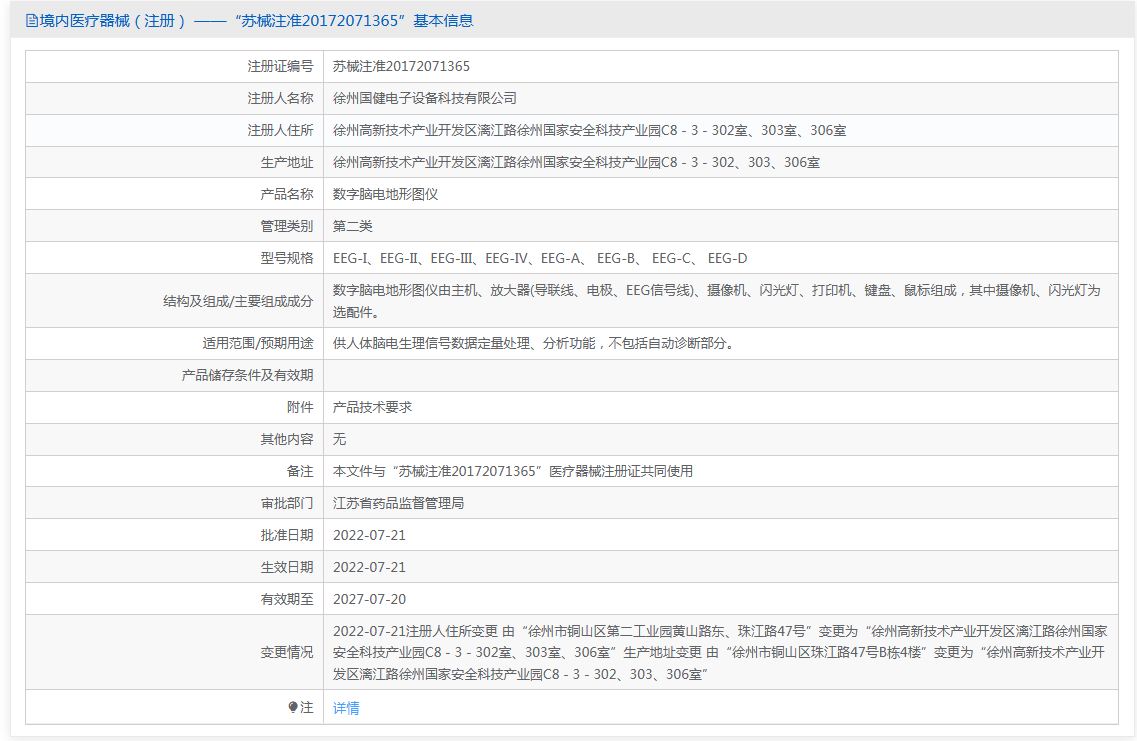
Task: Select the 生效日期 value 2022-07-21
Action: [369, 567]
